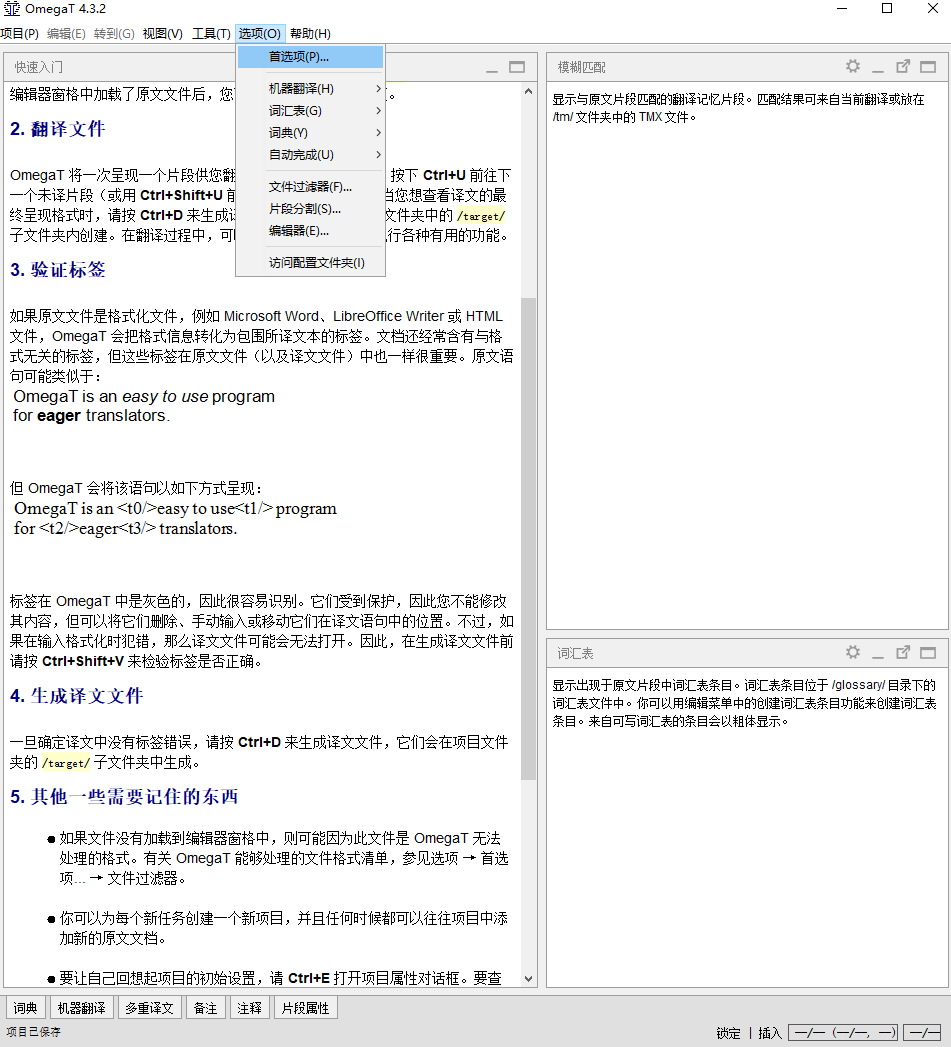Viewport: 951px width, 1047px height.
Task: Minimize the 词汇表 panel
Action: (877, 653)
